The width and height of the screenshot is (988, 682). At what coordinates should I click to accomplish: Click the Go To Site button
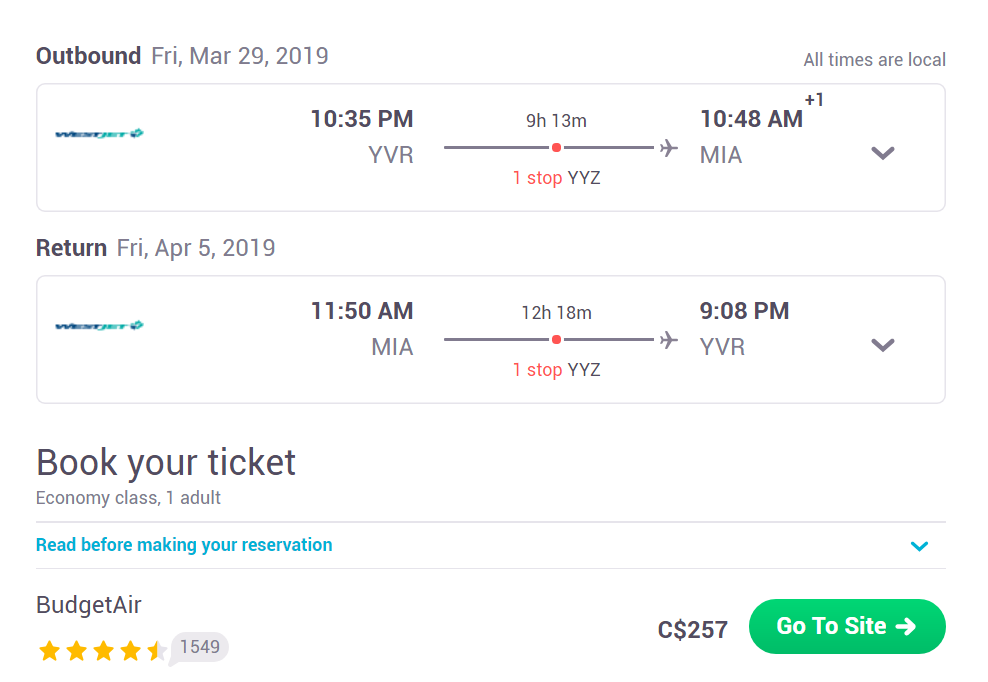[x=847, y=627]
